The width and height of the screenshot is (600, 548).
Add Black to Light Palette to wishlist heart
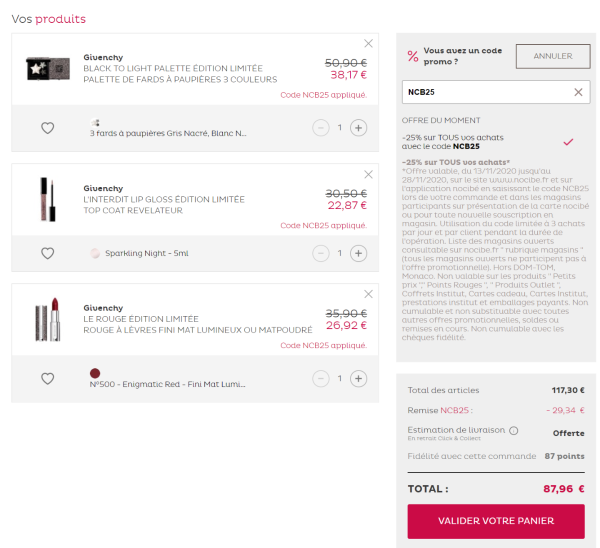click(x=47, y=128)
